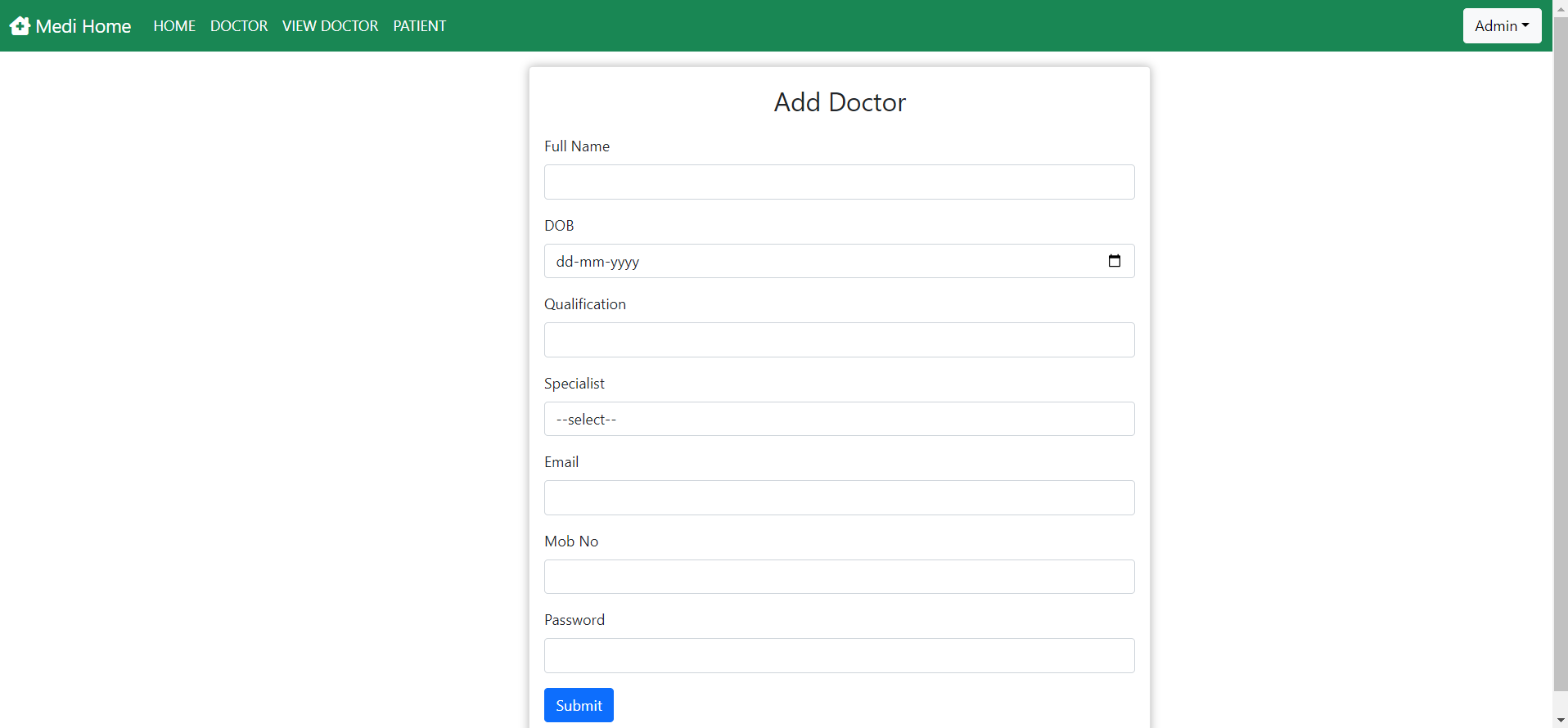Open the Specialist select dropdown

click(x=839, y=419)
